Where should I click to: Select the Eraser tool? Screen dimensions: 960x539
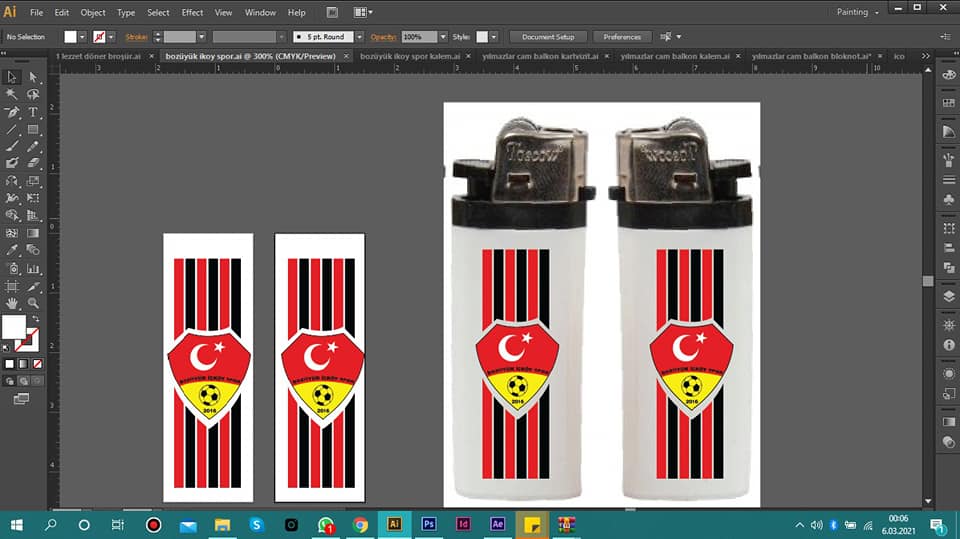(32, 164)
